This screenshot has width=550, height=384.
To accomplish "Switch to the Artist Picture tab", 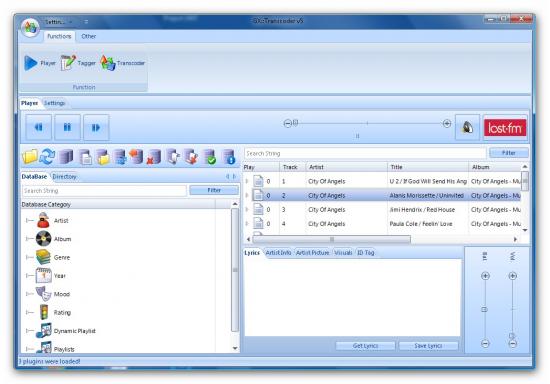I will (312, 252).
